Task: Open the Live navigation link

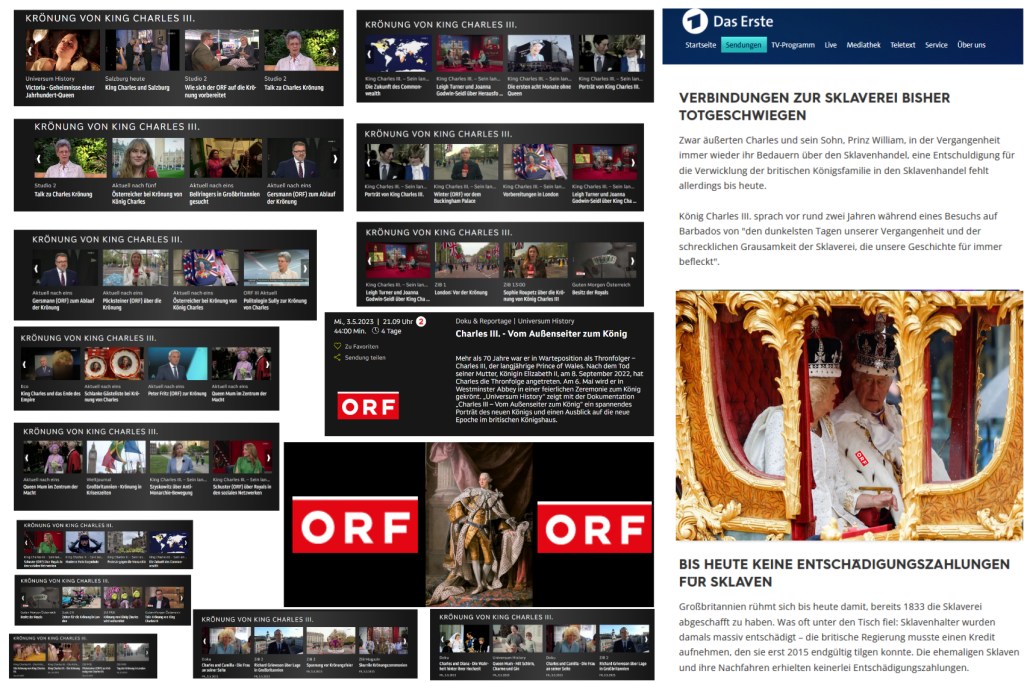Action: (x=830, y=45)
